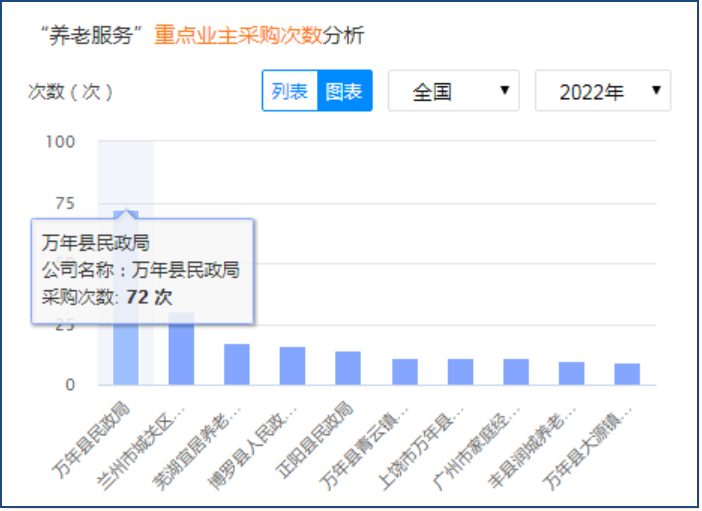Select the 广州市家庭经 bar

(516, 372)
